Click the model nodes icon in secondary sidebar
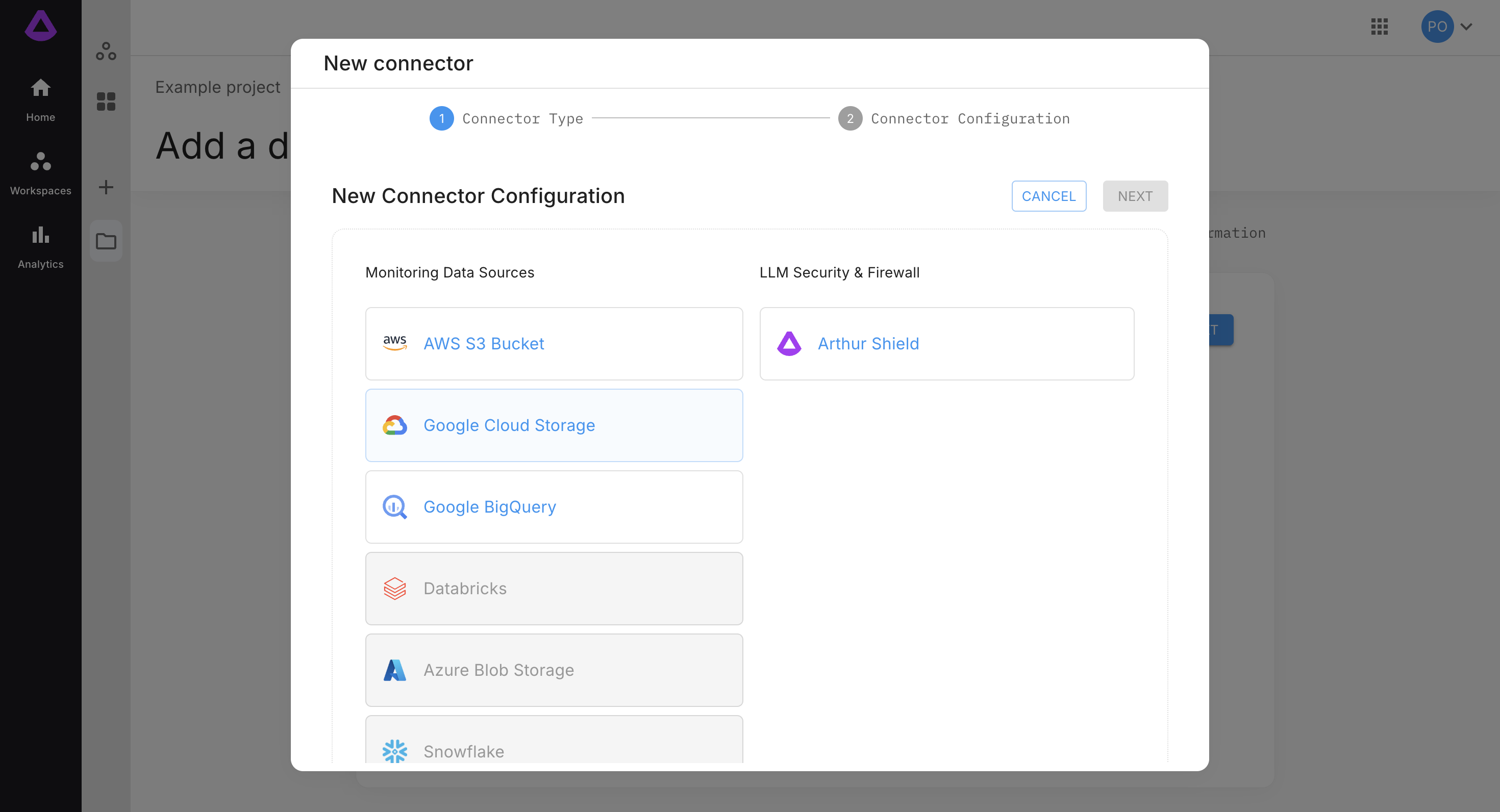The width and height of the screenshot is (1500, 812). coord(106,51)
